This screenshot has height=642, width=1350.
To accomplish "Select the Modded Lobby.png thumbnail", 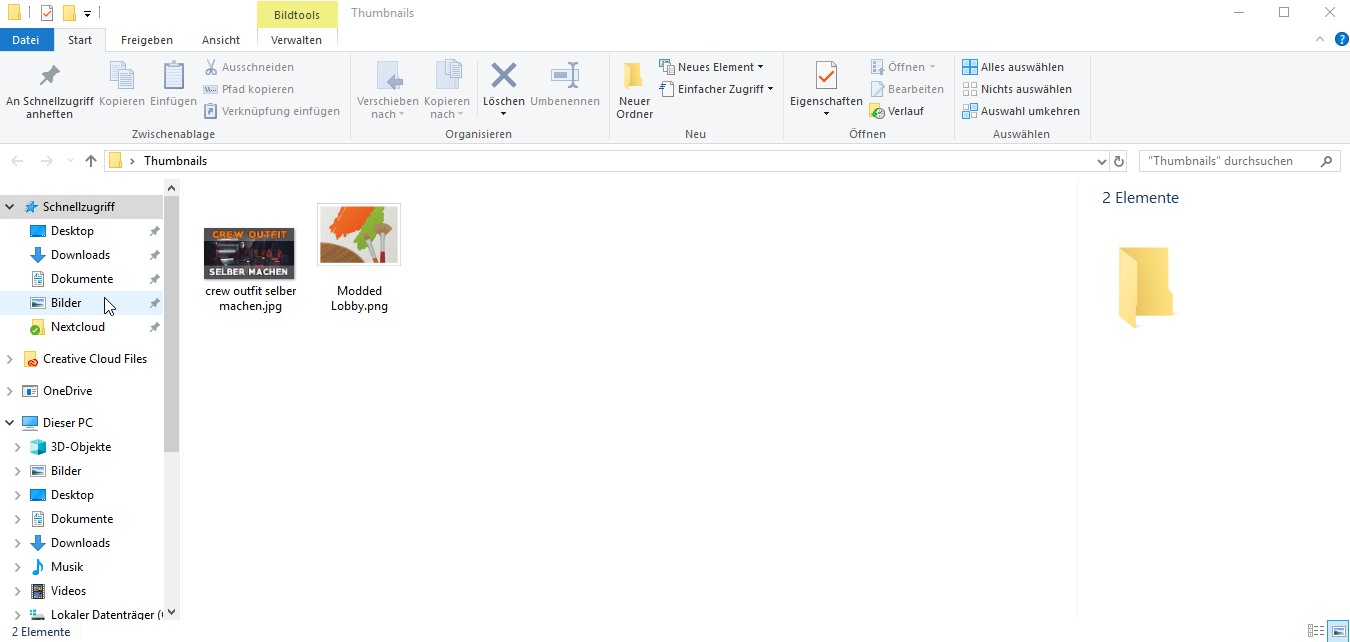I will (358, 234).
